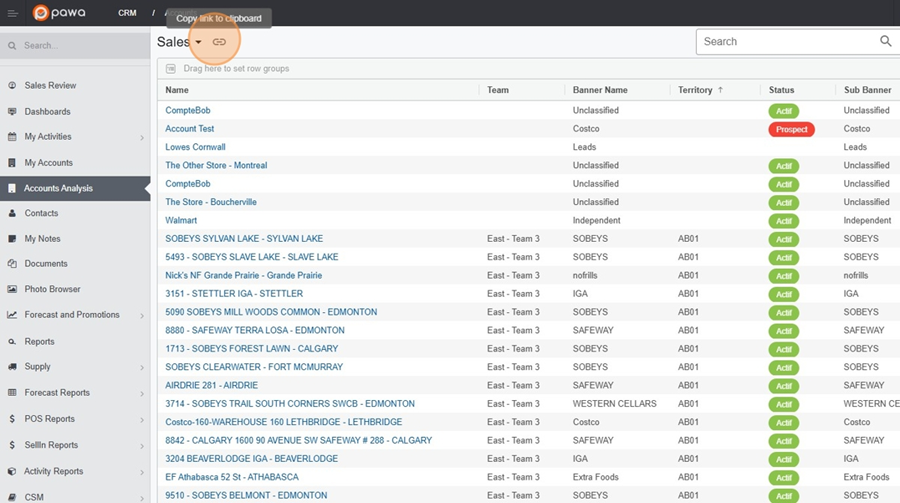Expand the My Activities submenu chevron
Screen dimensions: 900x503
click(142, 137)
